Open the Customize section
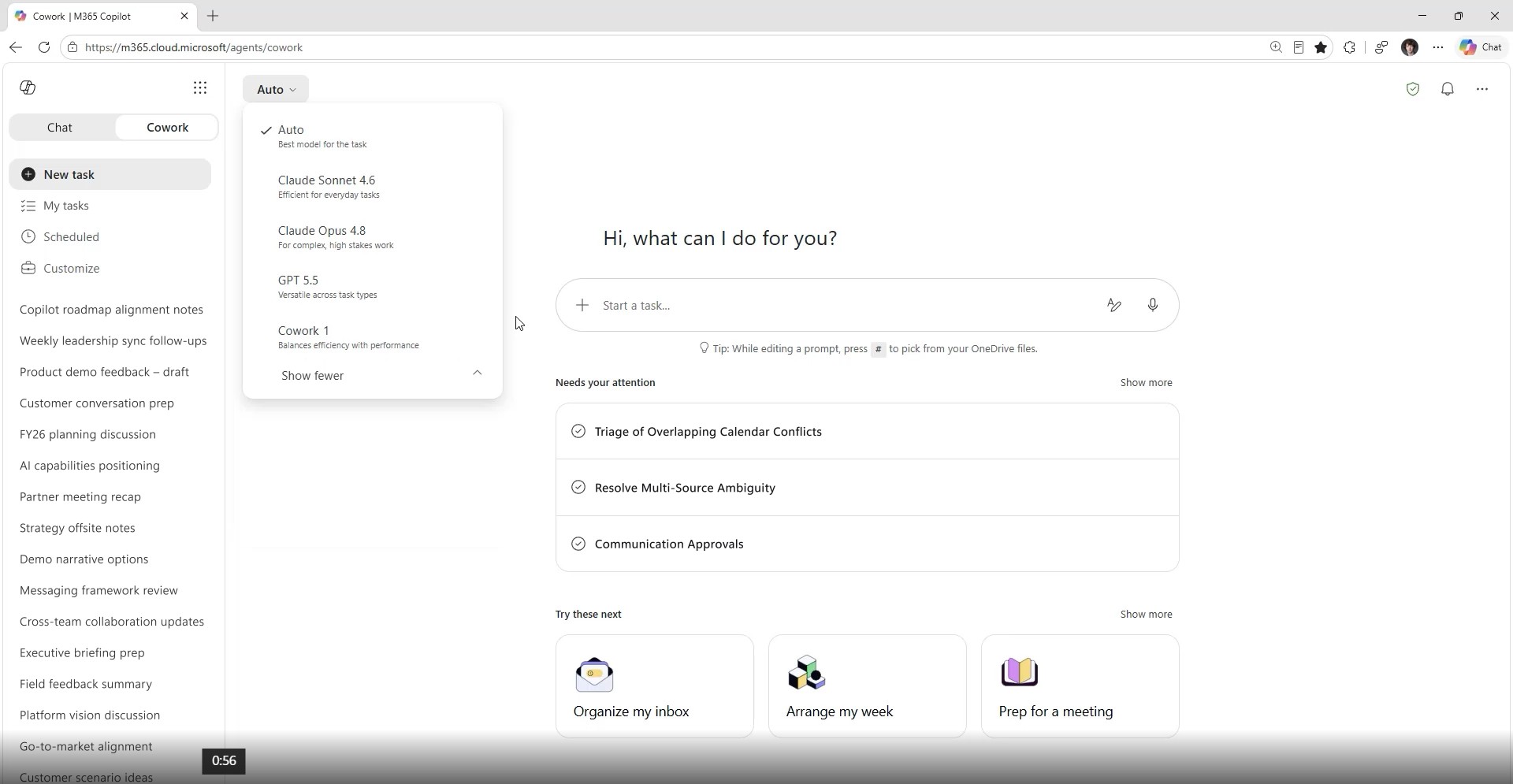Image resolution: width=1513 pixels, height=784 pixels. (x=110, y=268)
